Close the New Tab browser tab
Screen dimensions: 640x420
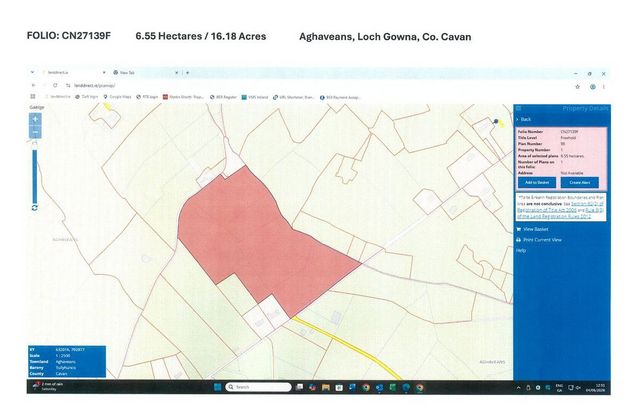pyautogui.click(x=177, y=72)
